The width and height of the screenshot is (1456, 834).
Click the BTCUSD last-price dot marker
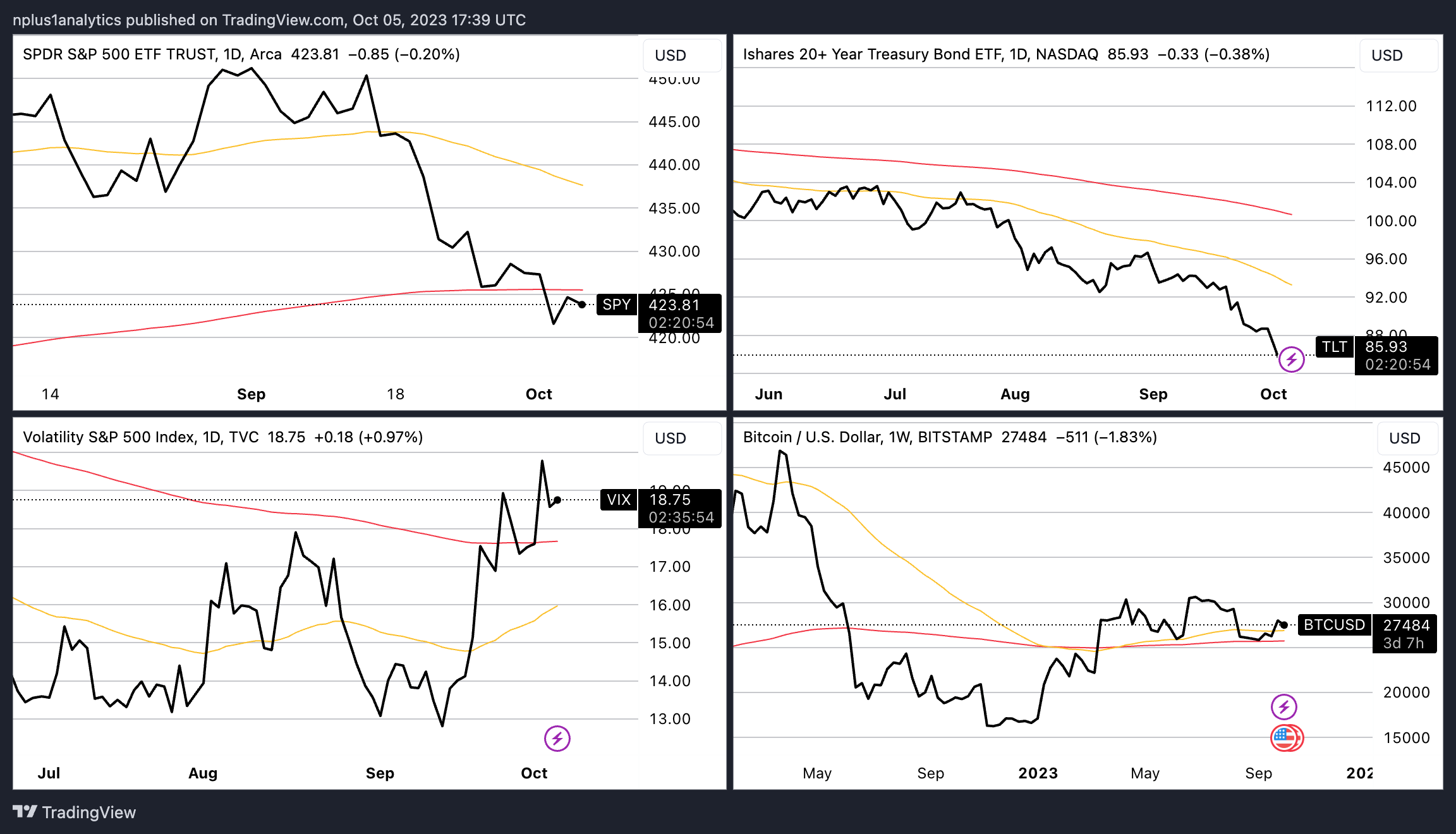(x=1283, y=625)
